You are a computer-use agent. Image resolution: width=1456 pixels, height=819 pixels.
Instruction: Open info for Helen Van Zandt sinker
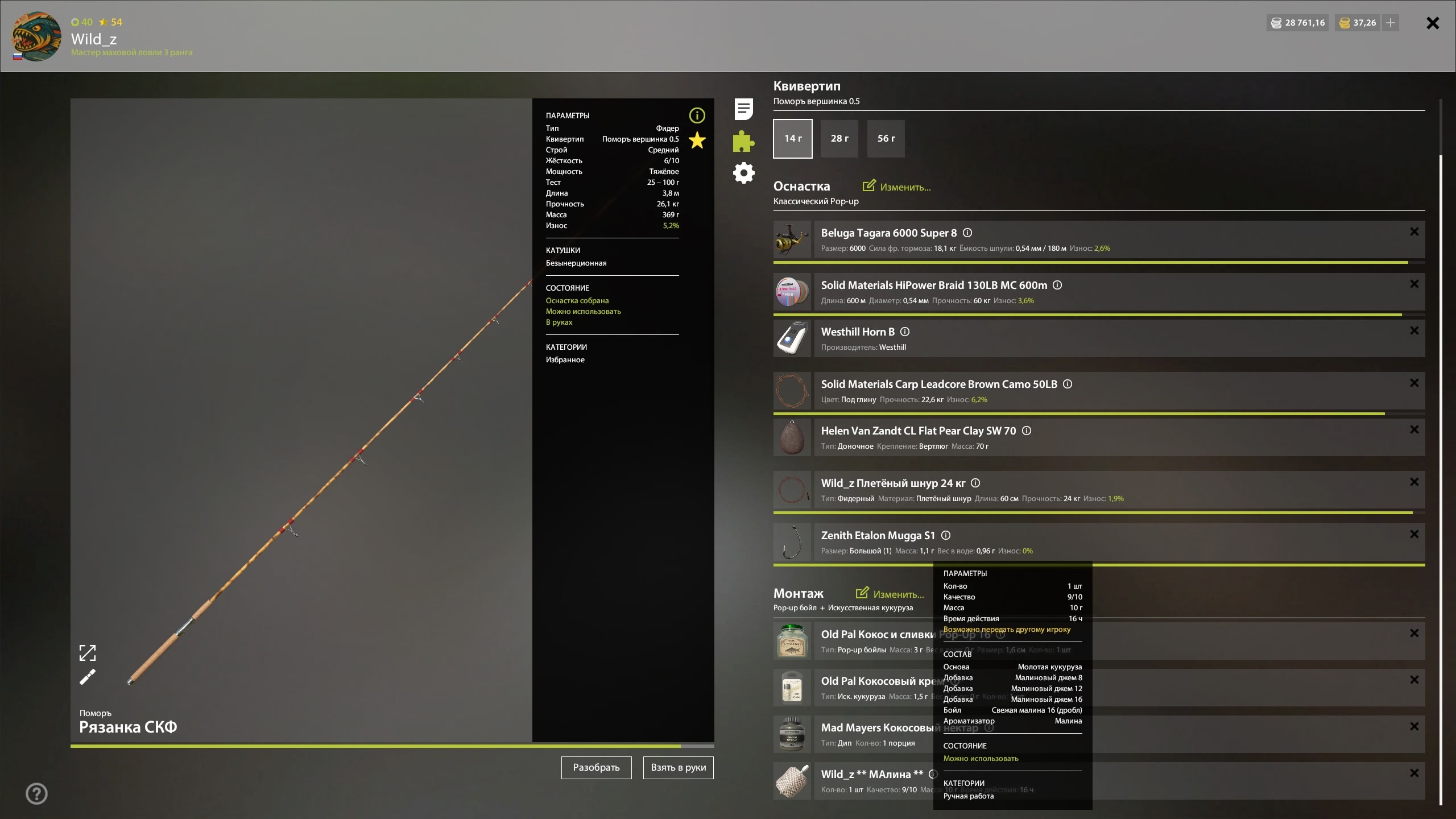[1027, 431]
